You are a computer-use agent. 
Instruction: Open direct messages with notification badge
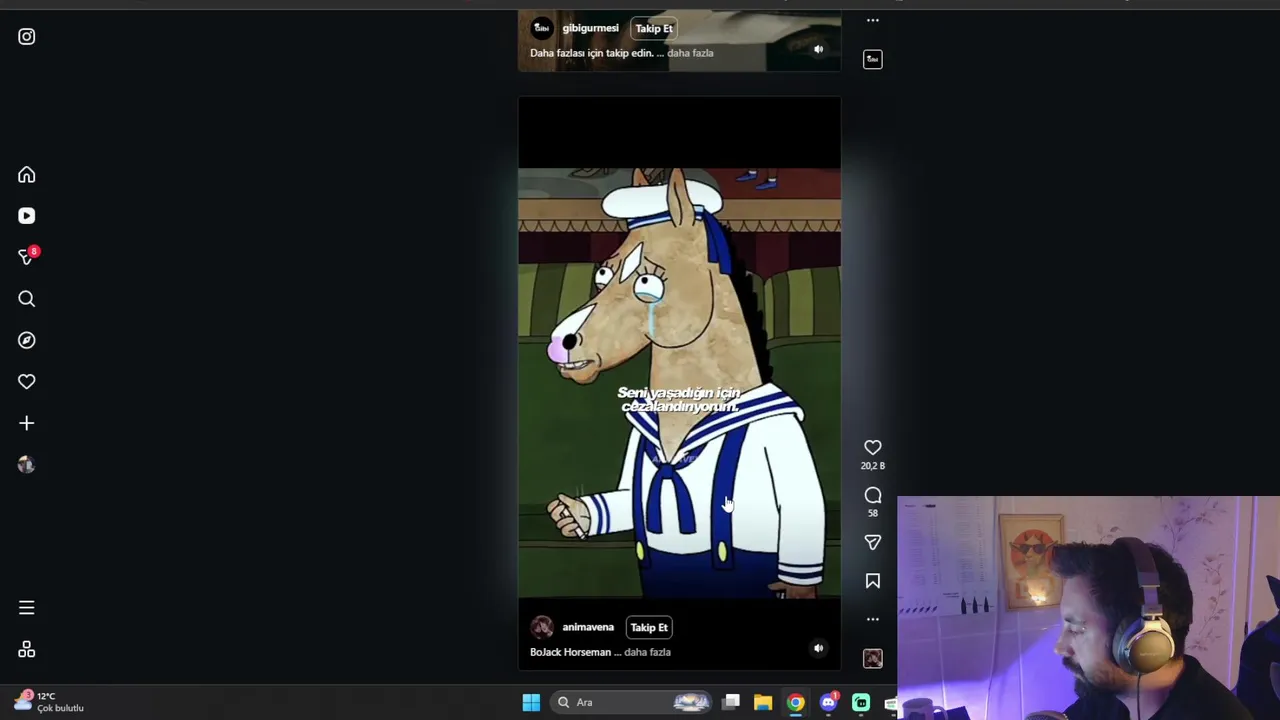(x=27, y=257)
